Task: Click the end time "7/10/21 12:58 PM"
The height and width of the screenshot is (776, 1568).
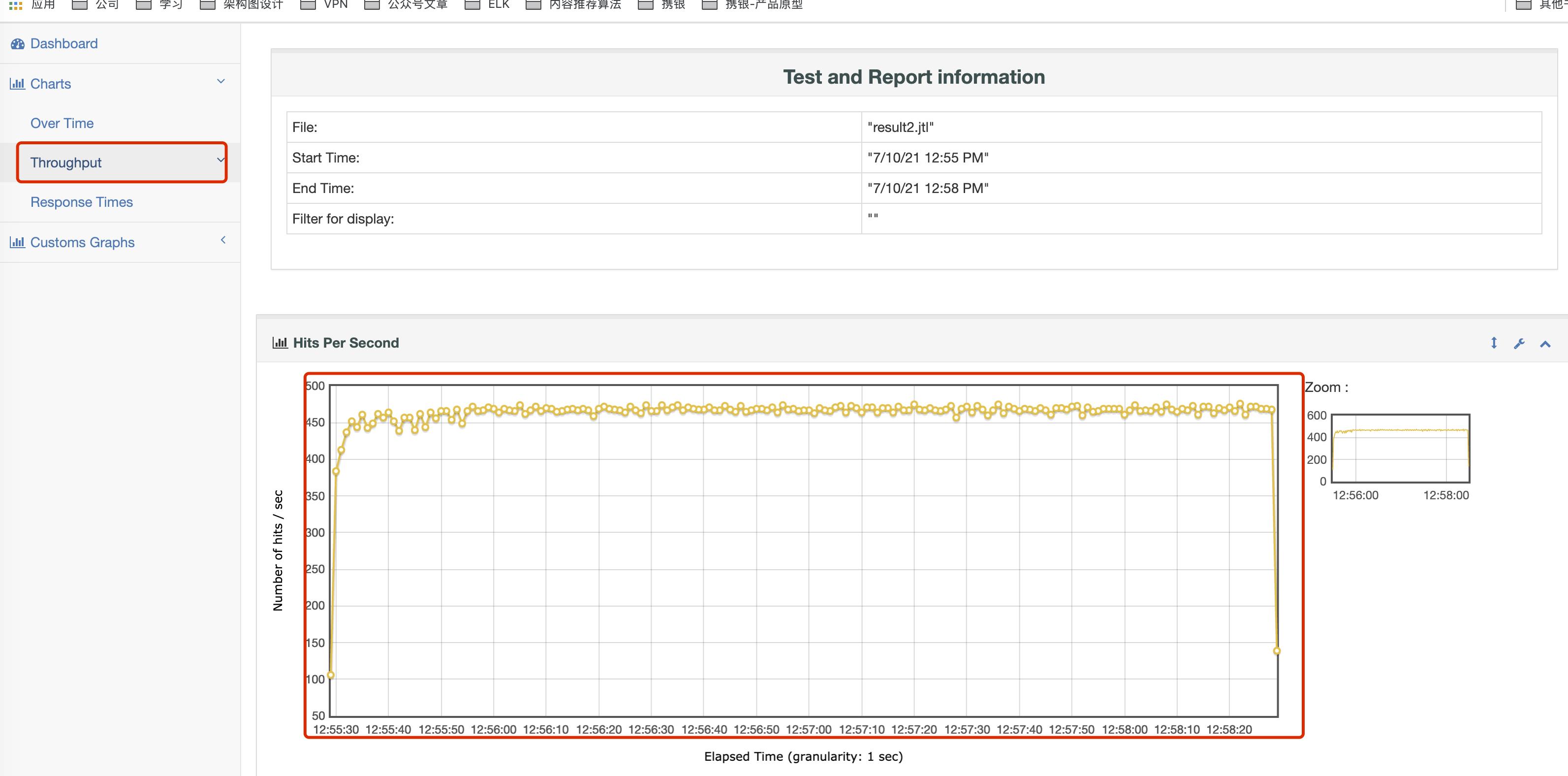Action: pyautogui.click(x=928, y=188)
